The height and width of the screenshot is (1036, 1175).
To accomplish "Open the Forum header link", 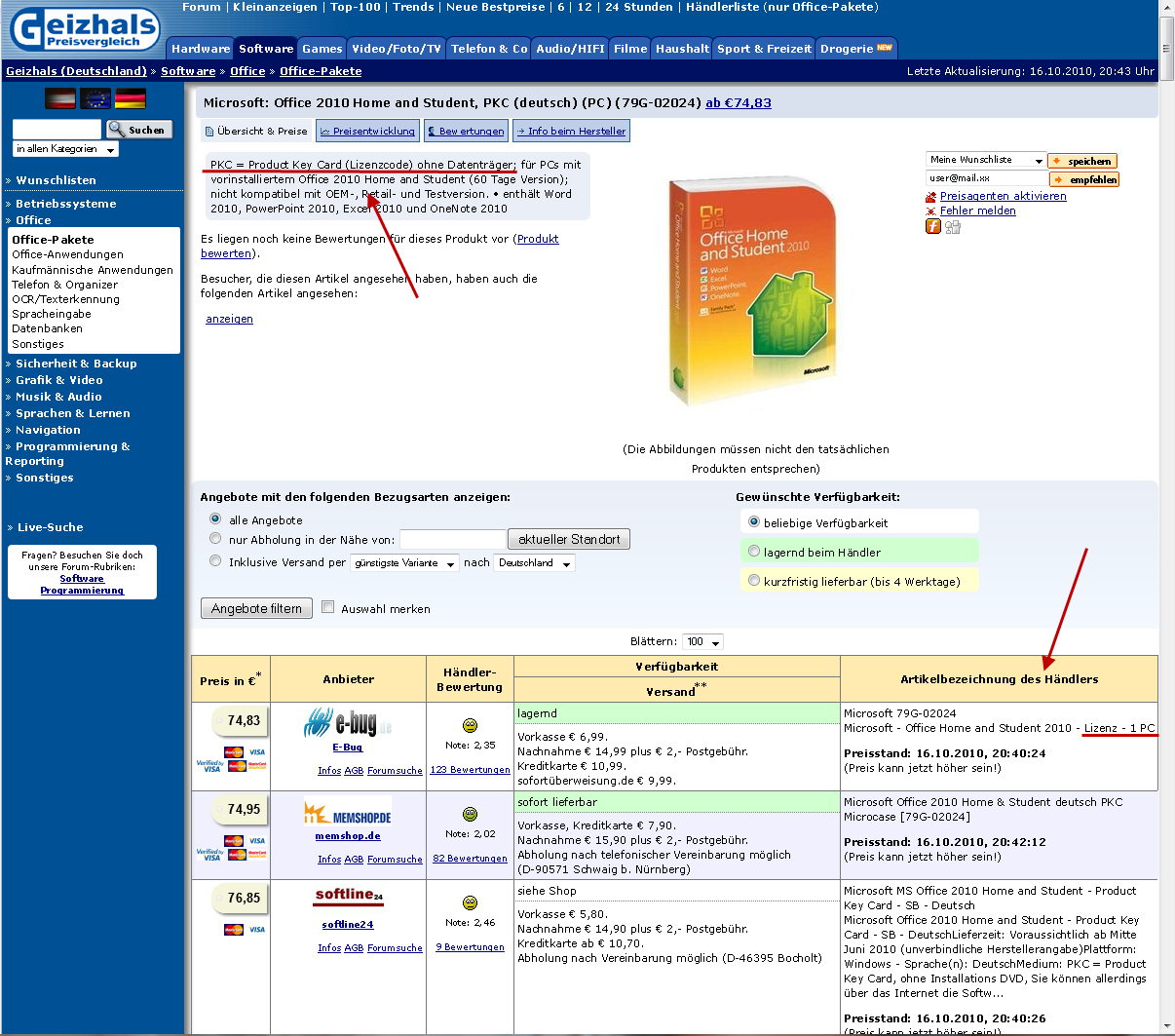I will pyautogui.click(x=202, y=7).
